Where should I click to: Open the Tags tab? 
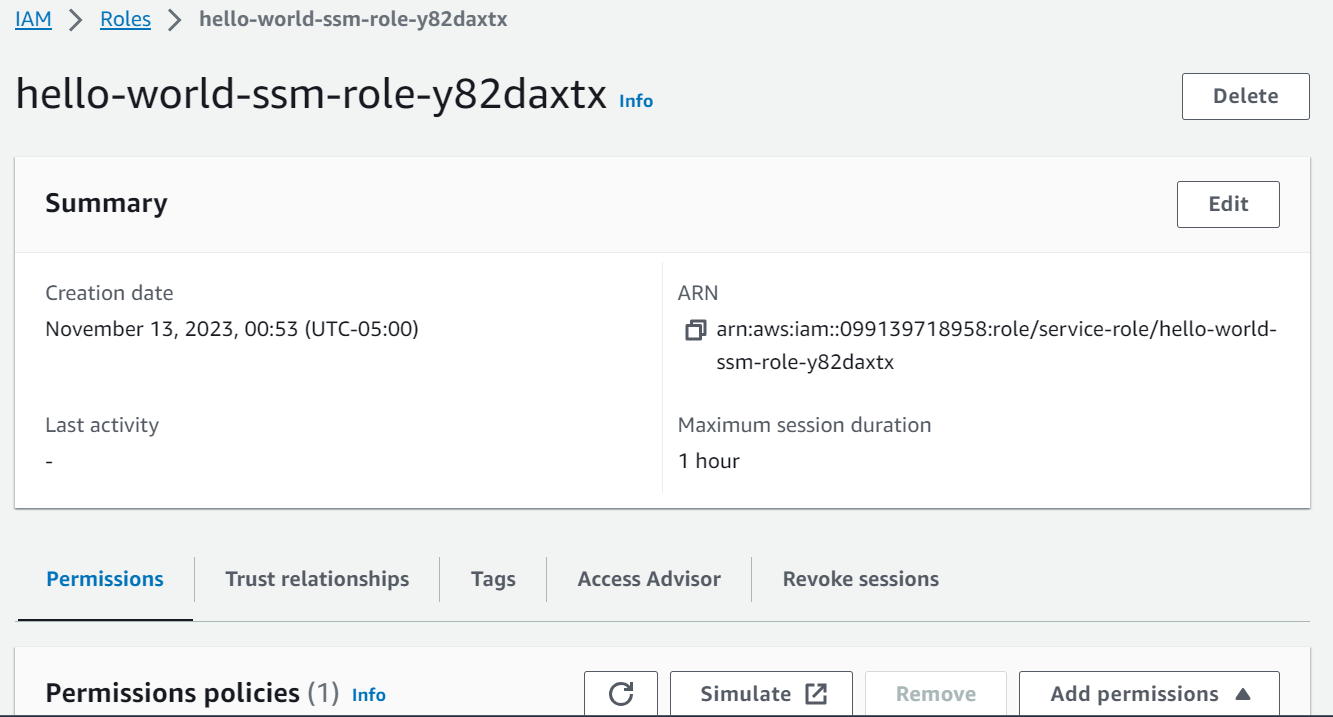pos(493,579)
